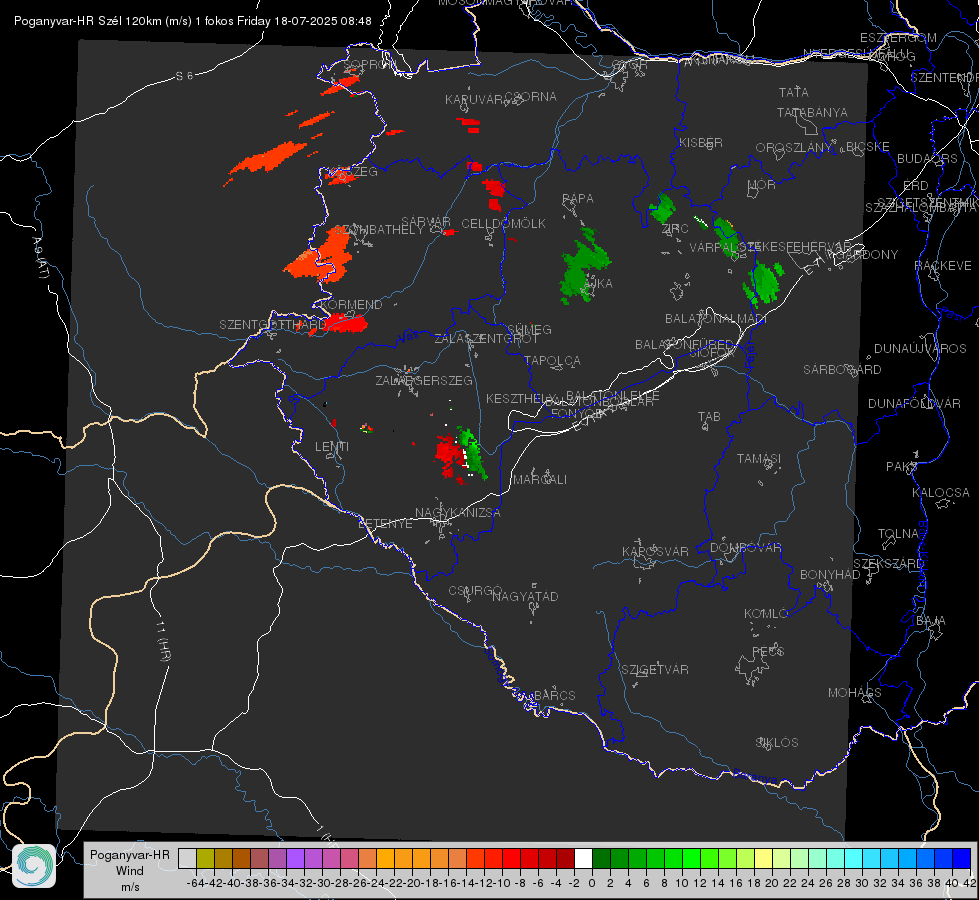The width and height of the screenshot is (979, 900).
Task: Select the grey swatch left of -64
Action: pyautogui.click(x=187, y=858)
